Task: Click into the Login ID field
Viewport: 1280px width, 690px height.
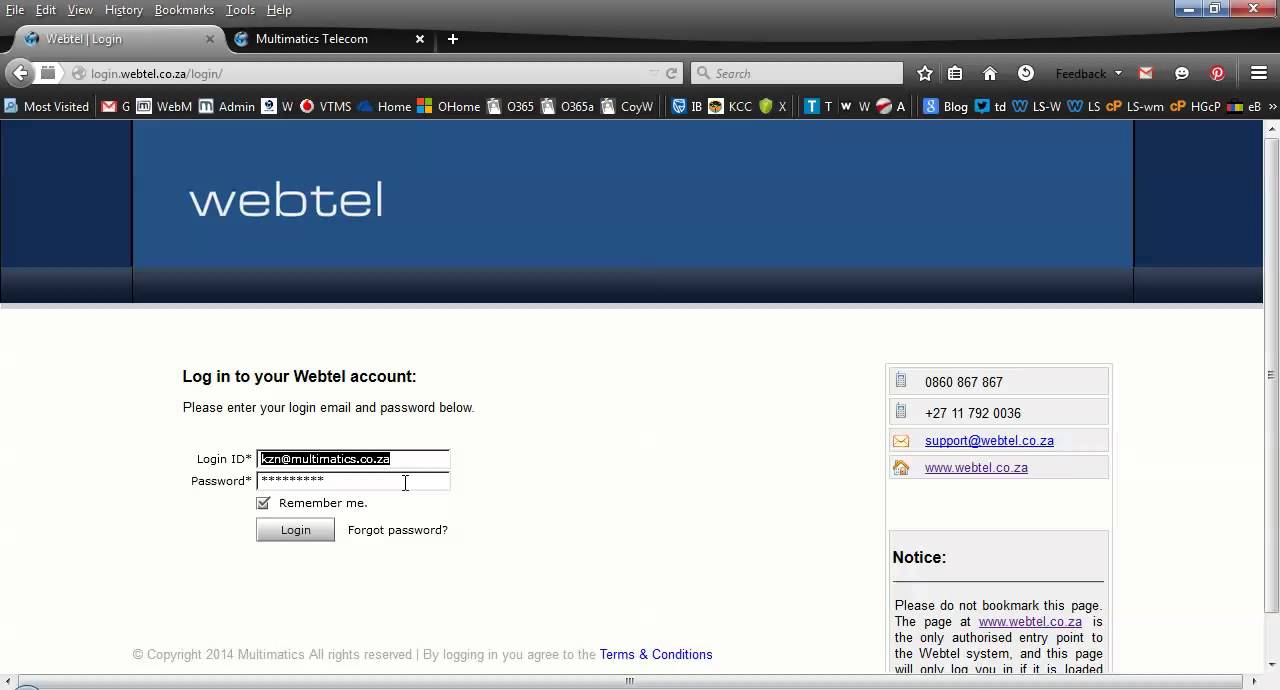Action: (x=353, y=459)
